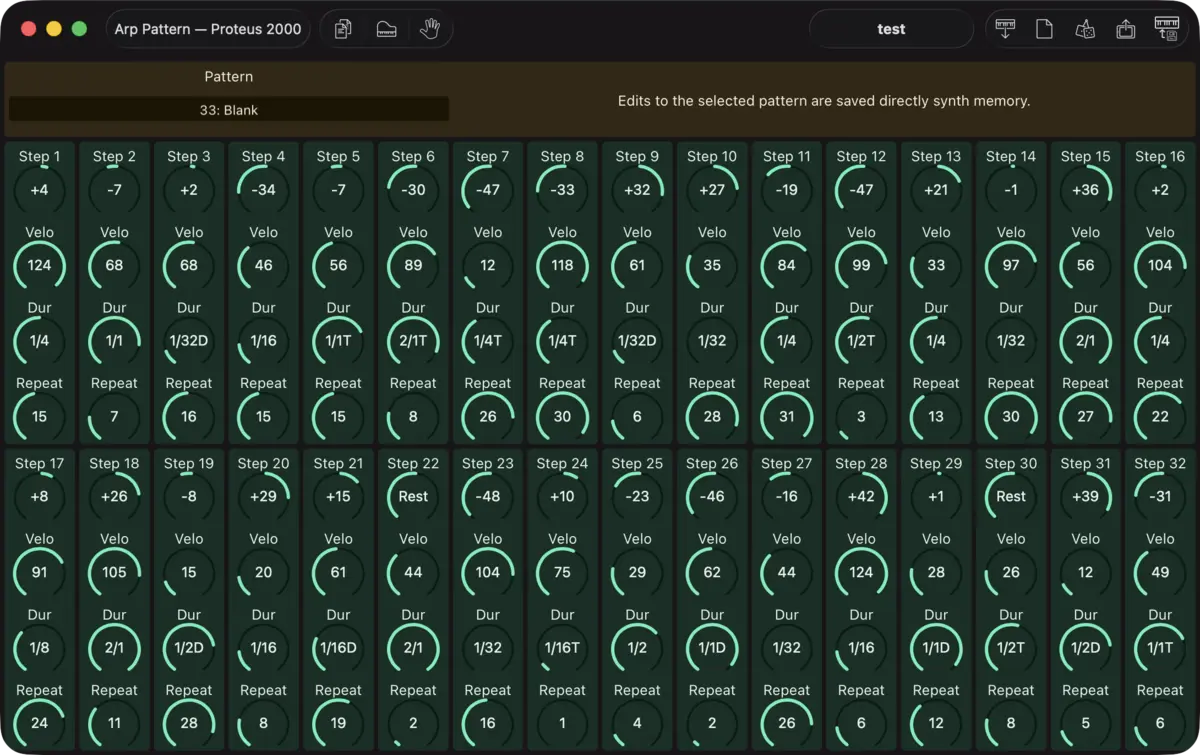1200x755 pixels.
Task: Click the Step 14 Velo knob showing 97
Action: pyautogui.click(x=1011, y=266)
